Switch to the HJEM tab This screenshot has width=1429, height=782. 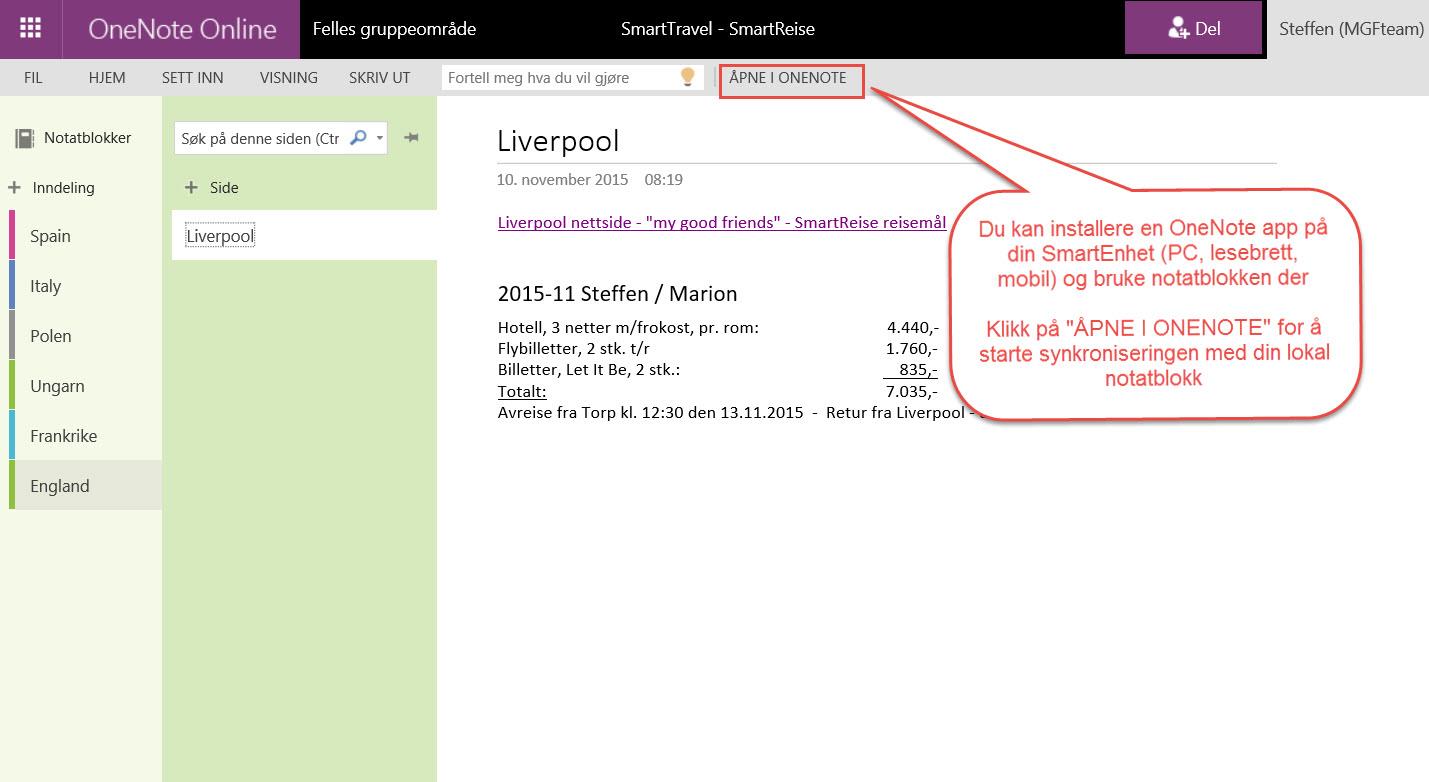click(x=107, y=77)
